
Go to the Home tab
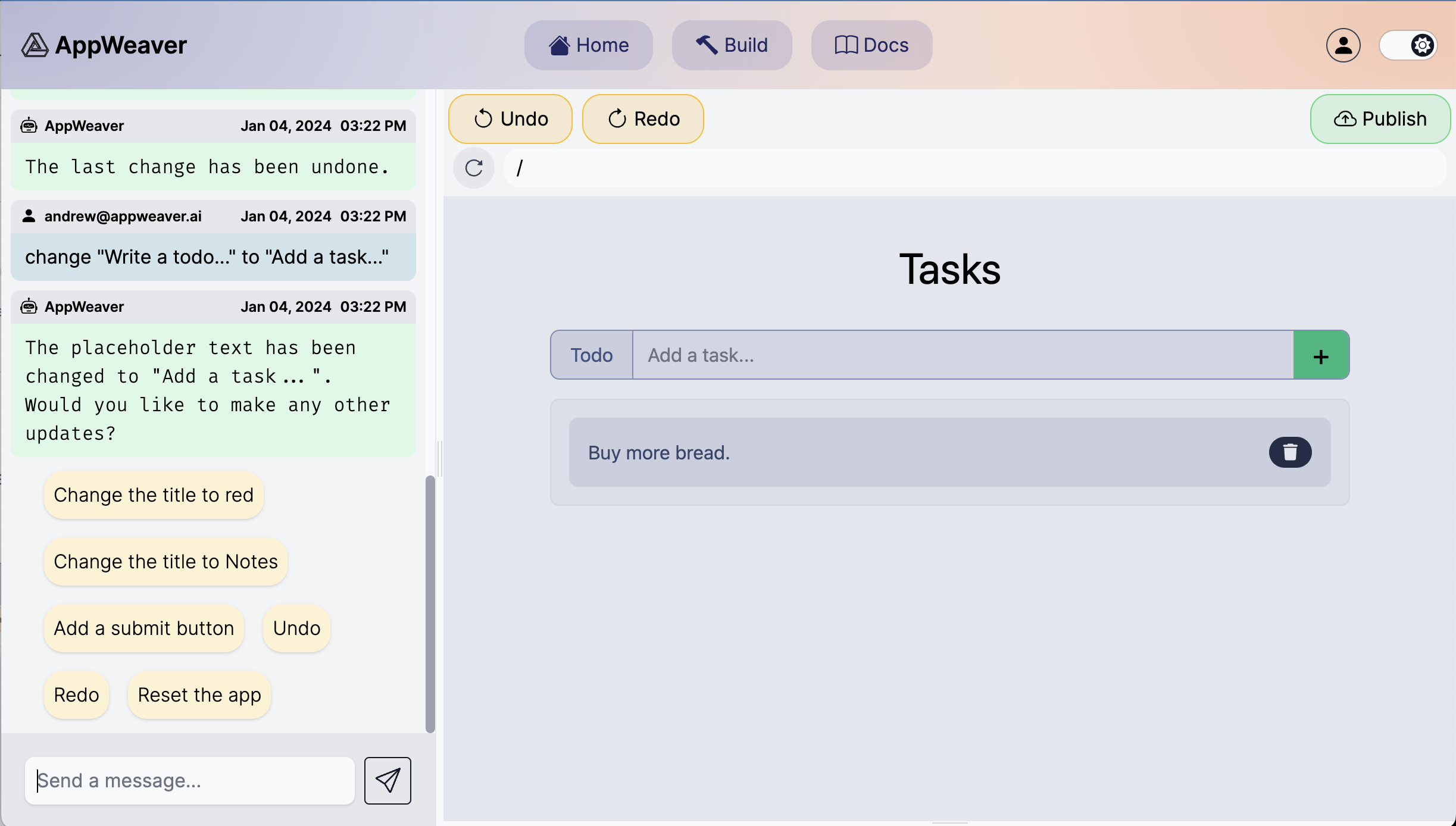coord(588,45)
